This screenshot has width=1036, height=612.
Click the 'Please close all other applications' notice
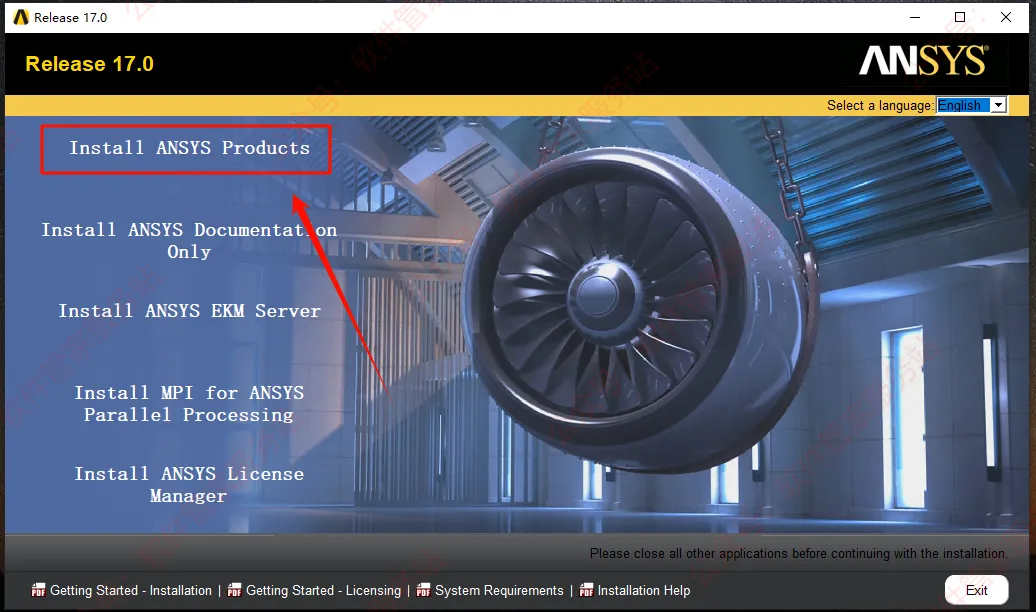799,553
